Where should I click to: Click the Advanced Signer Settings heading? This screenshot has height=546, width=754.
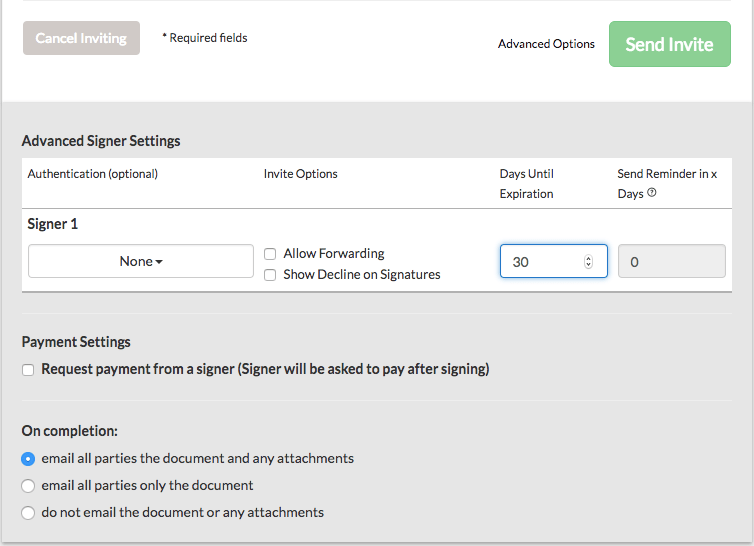coord(101,141)
